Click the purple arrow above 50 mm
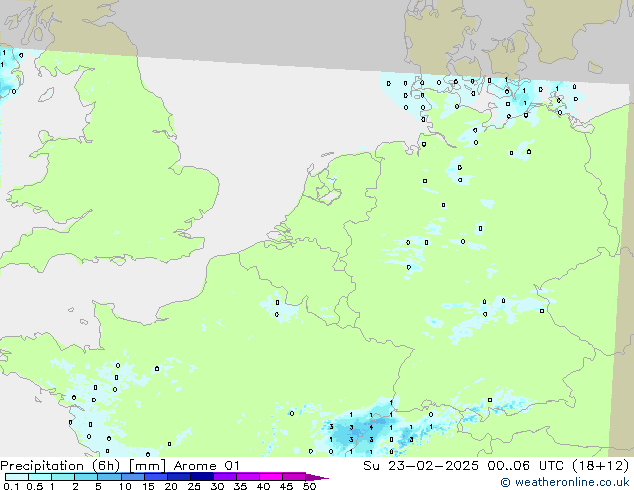 (317, 477)
